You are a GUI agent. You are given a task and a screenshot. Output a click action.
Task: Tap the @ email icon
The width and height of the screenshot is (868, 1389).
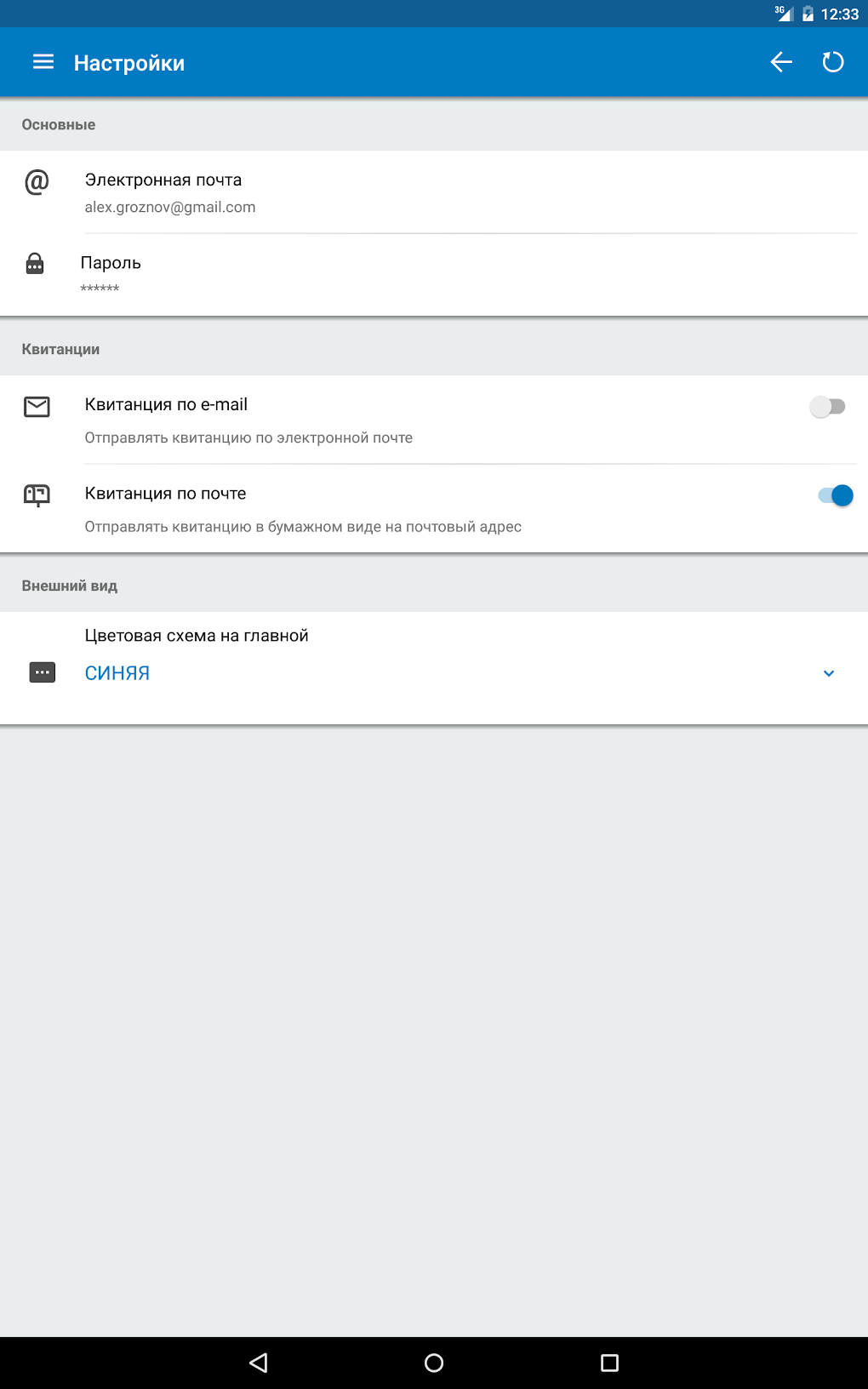(37, 181)
